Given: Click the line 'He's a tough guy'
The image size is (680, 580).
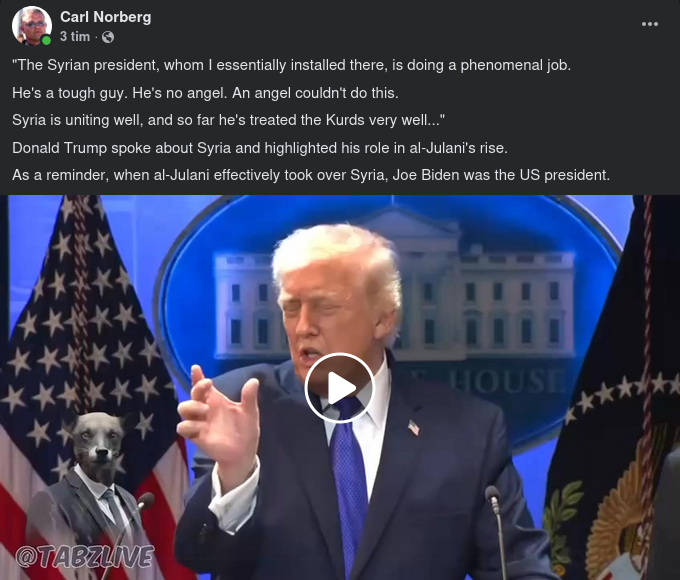Looking at the screenshot, I should point(205,93).
